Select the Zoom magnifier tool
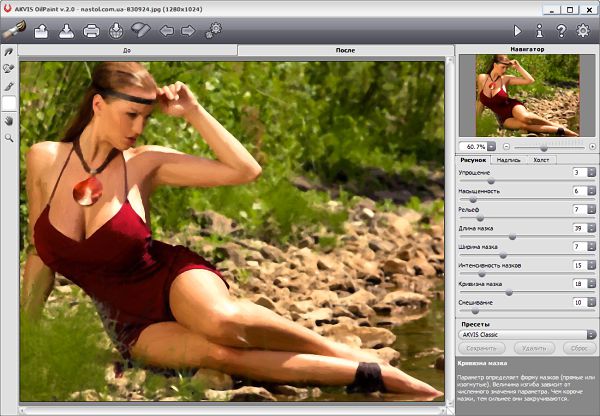This screenshot has width=600, height=416. coord(9,137)
